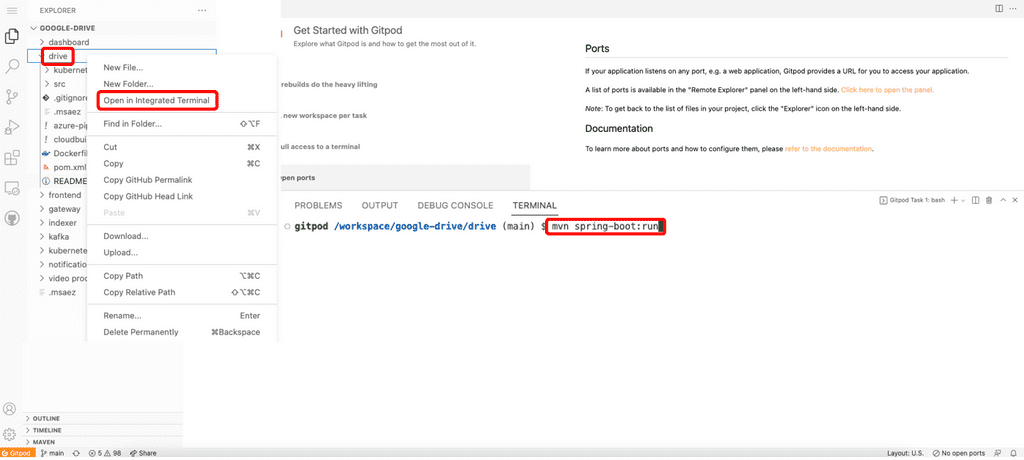1024x460 pixels.
Task: Maximize the terminal panel with the chevron
Action: (1003, 201)
